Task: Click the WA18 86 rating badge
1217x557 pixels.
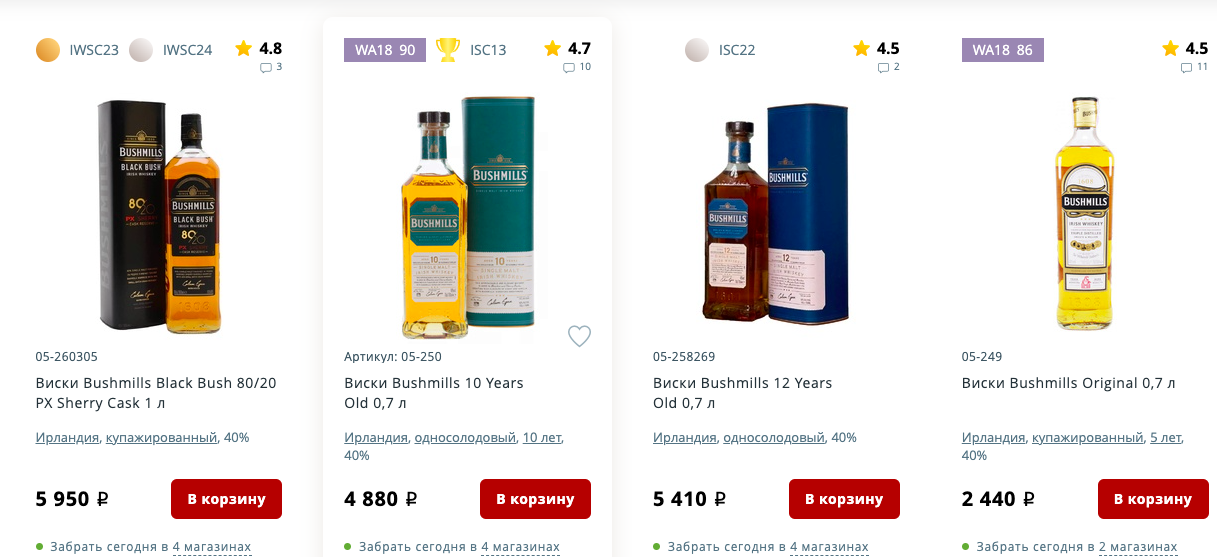Action: (x=1002, y=50)
